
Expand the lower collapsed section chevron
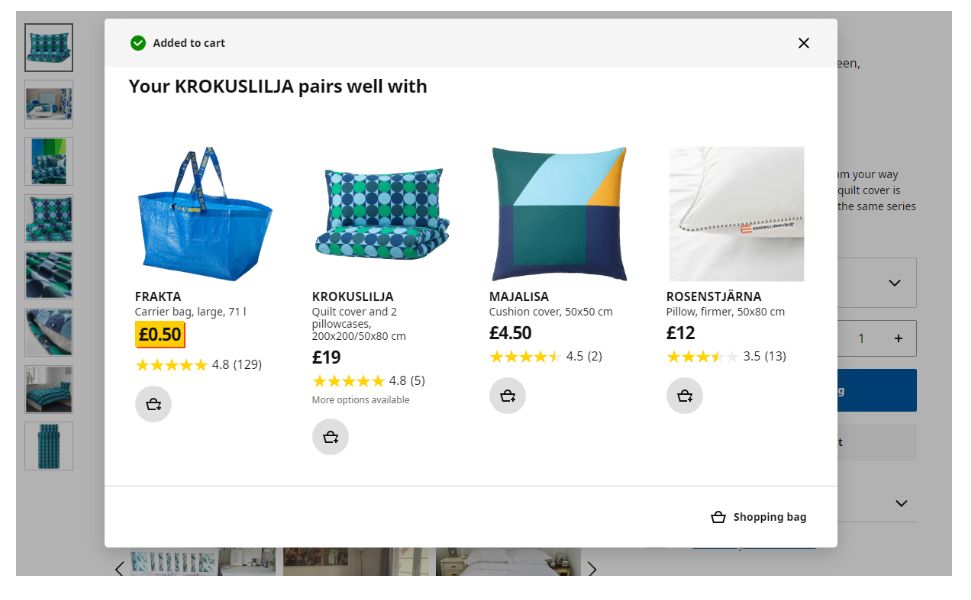point(902,503)
